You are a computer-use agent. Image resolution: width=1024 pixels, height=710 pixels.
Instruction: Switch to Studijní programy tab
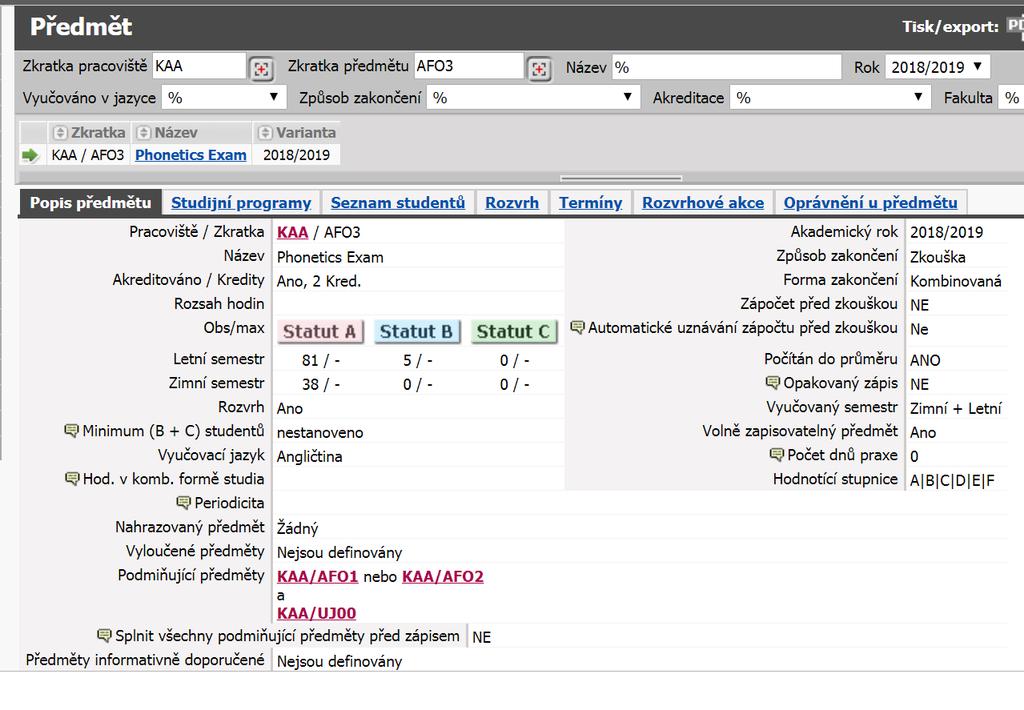click(x=241, y=202)
